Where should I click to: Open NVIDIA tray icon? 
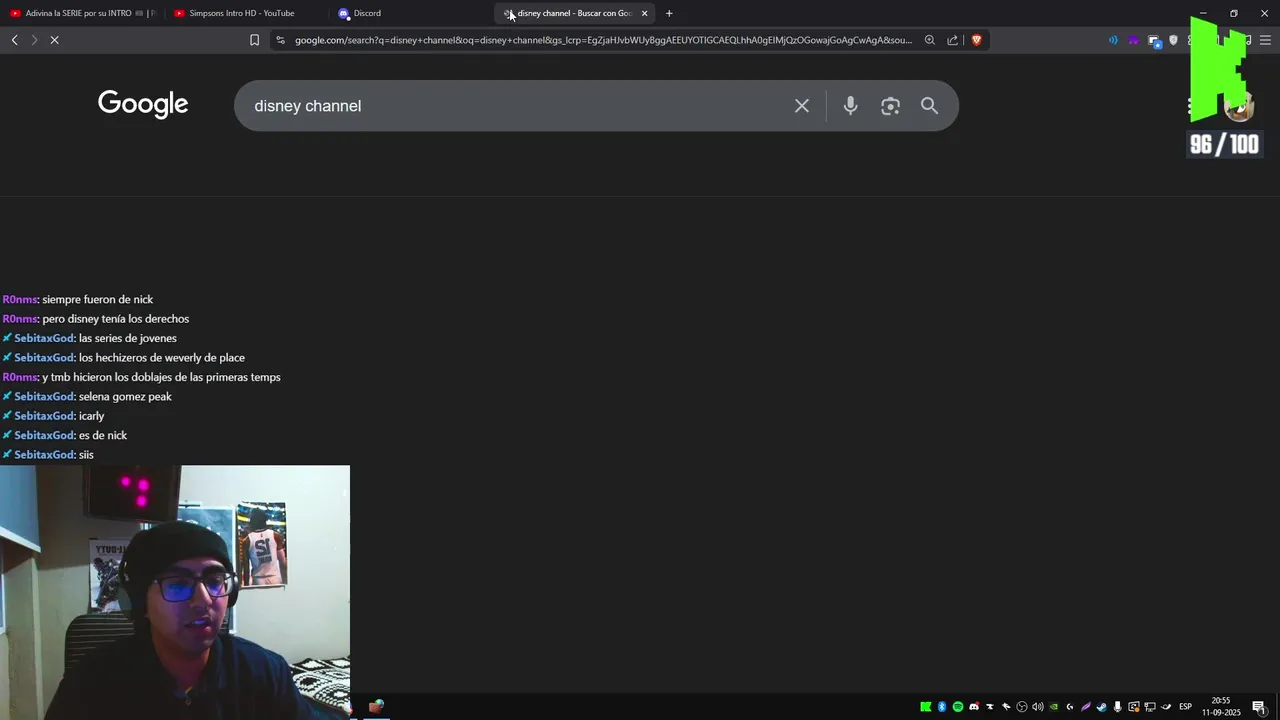(x=1054, y=707)
